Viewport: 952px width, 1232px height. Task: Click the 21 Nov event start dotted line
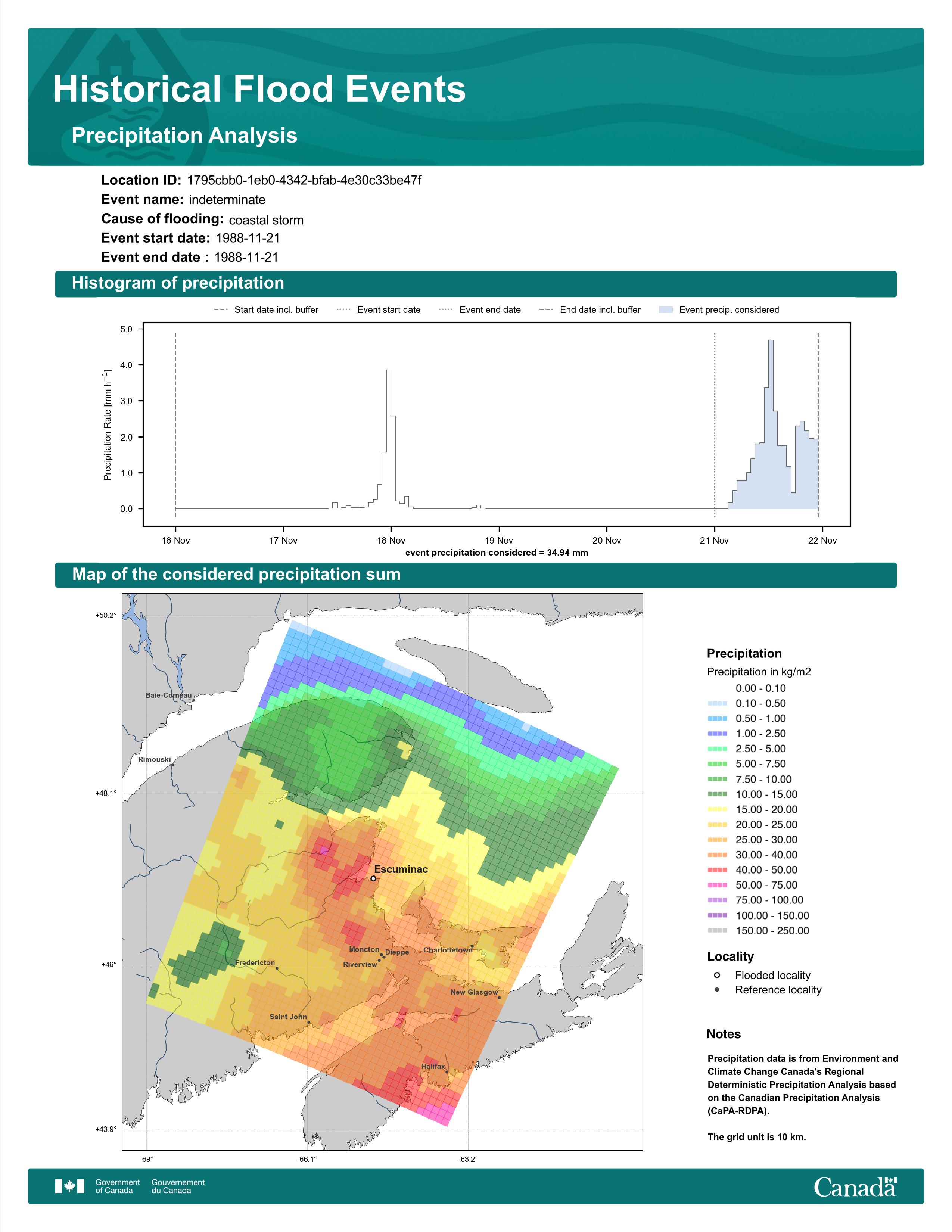pos(715,424)
